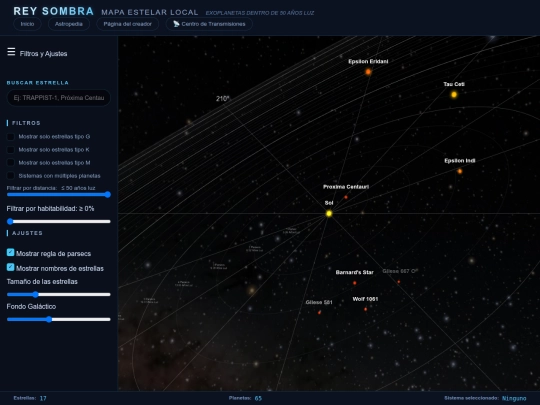Screen dimensions: 540x405
Task: Click the Planetas count '65'
Action: (258, 398)
